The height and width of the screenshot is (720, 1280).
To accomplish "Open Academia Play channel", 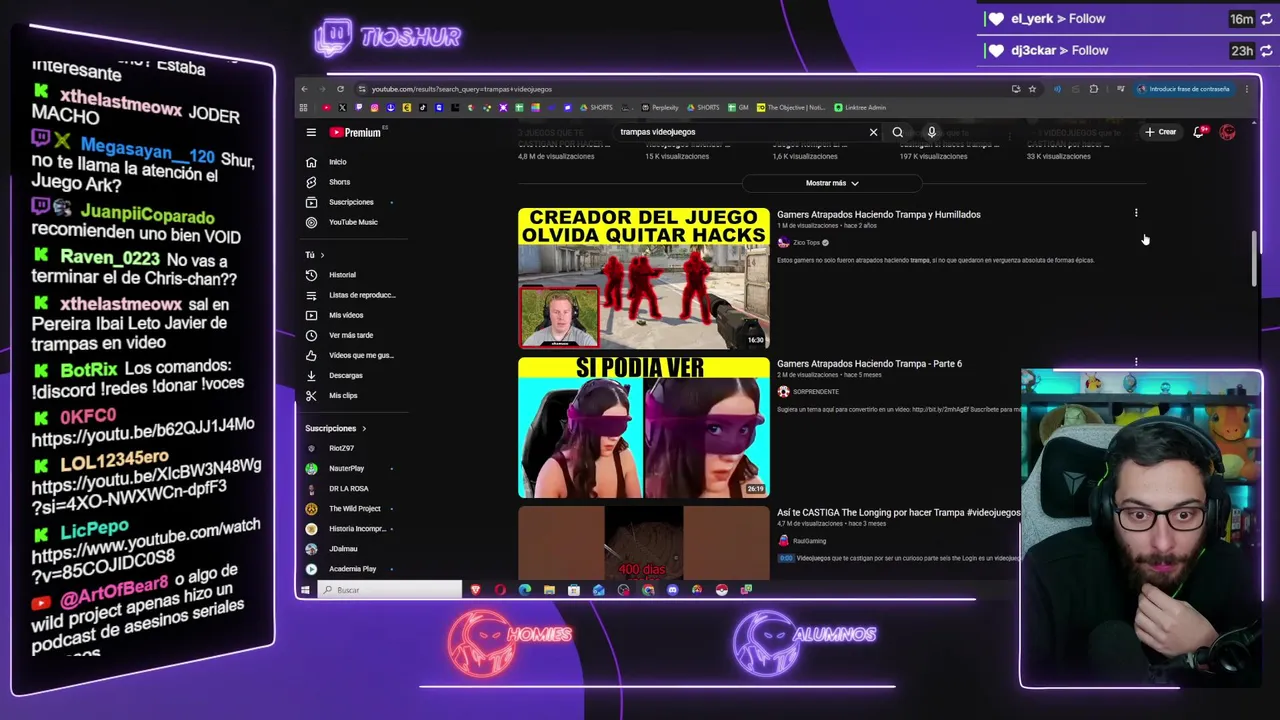I will (x=345, y=569).
